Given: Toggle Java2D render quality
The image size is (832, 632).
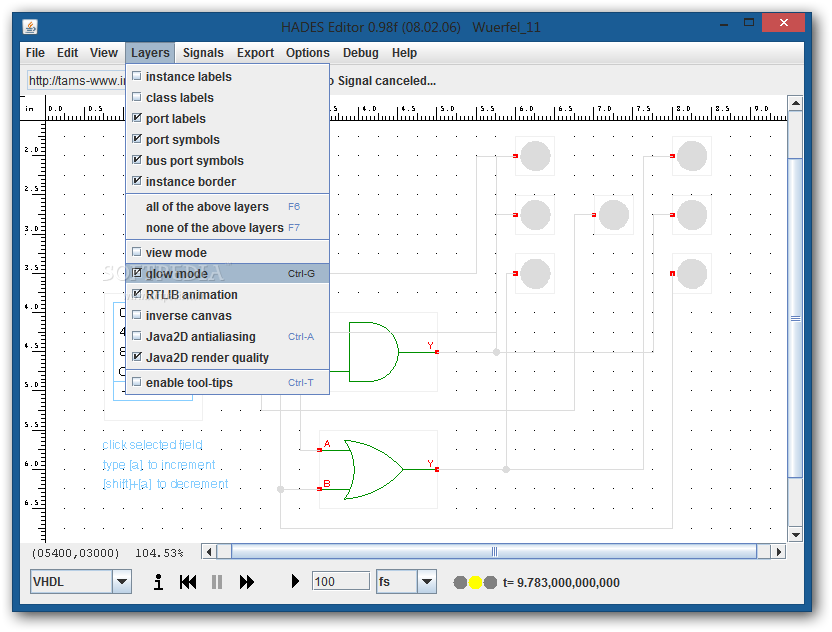Looking at the screenshot, I should tap(227, 358).
